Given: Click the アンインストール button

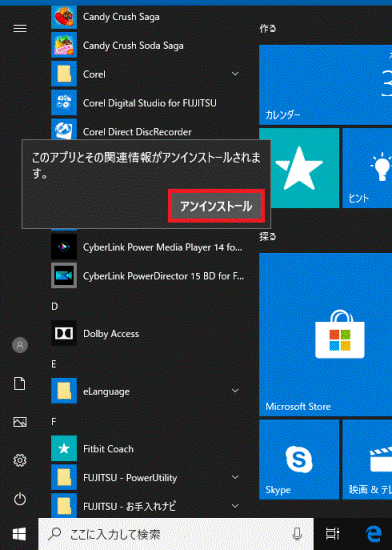Looking at the screenshot, I should tap(216, 206).
